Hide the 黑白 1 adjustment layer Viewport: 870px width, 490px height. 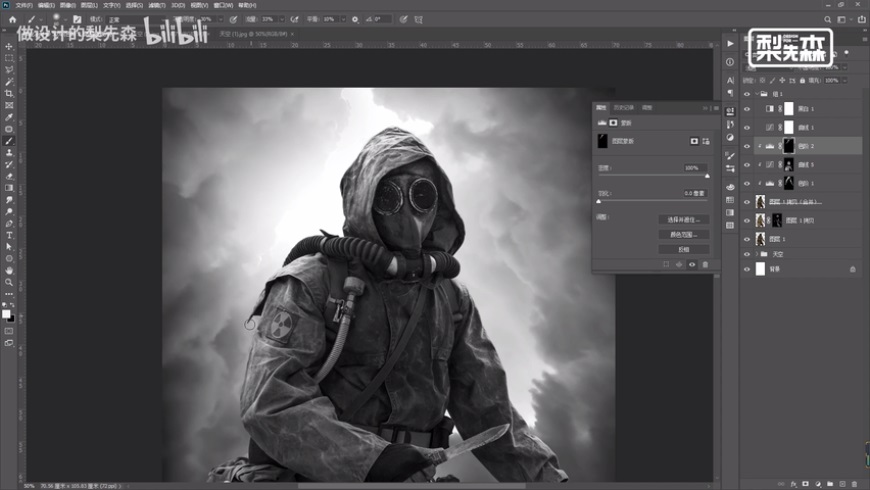747,109
